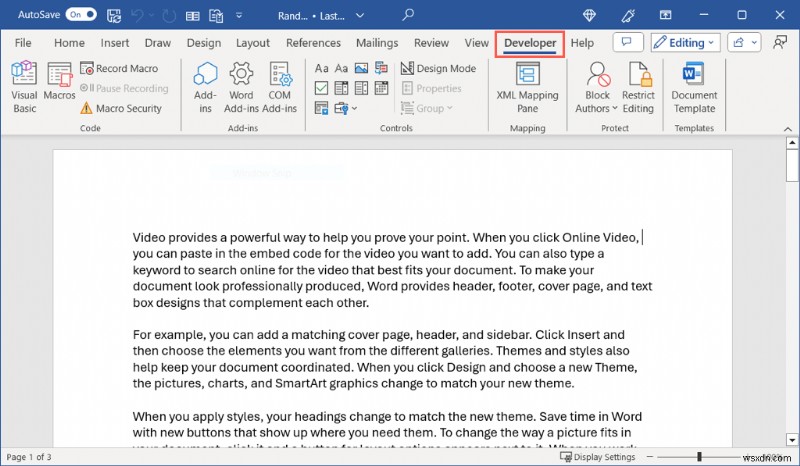Insert a Check Box content control
This screenshot has height=466, width=800.
(x=321, y=88)
